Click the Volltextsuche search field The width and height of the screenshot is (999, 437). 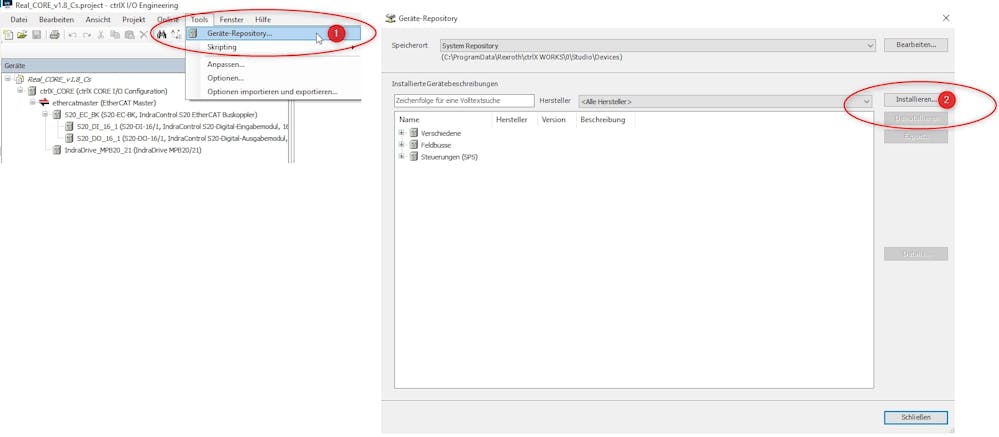[464, 101]
